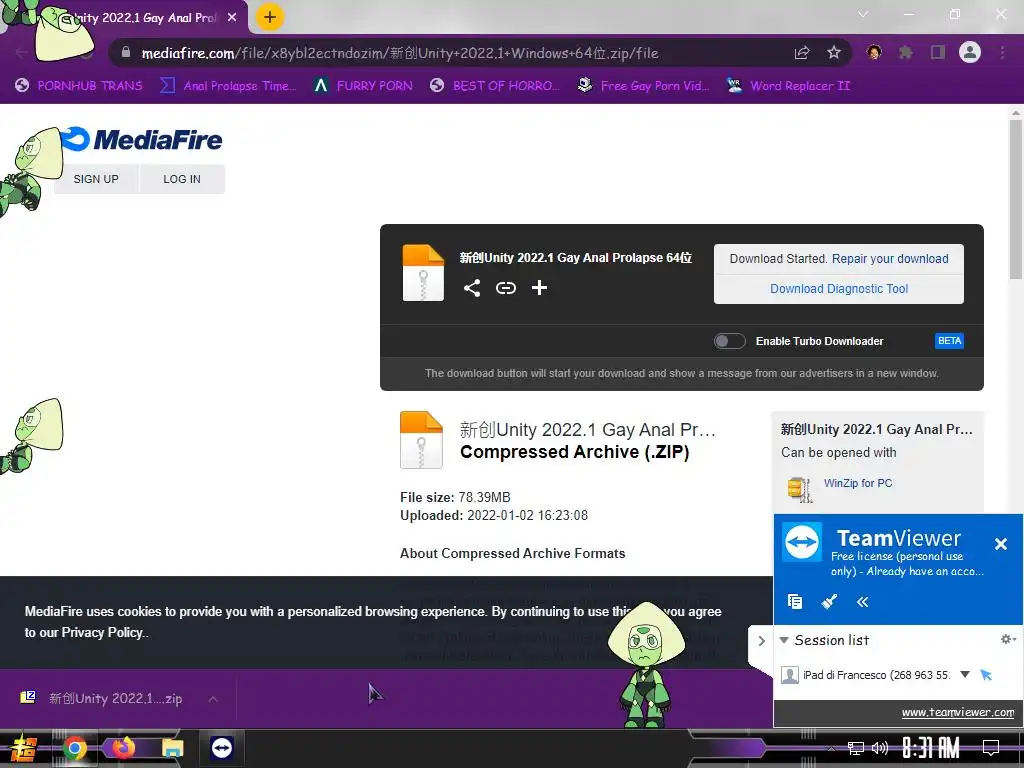Show hidden system tray icons
This screenshot has width=1024, height=768.
click(x=831, y=748)
